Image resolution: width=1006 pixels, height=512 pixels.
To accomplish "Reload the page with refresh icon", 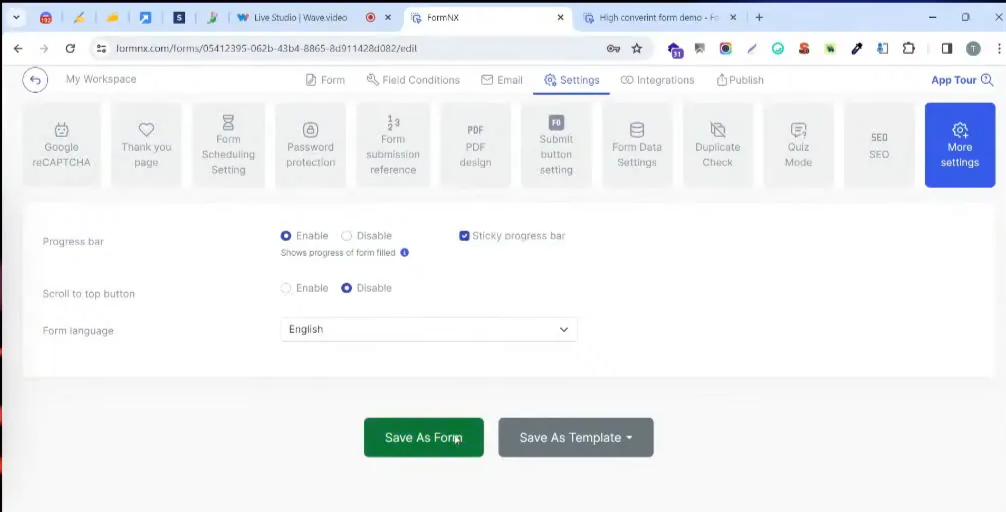I will 70,48.
